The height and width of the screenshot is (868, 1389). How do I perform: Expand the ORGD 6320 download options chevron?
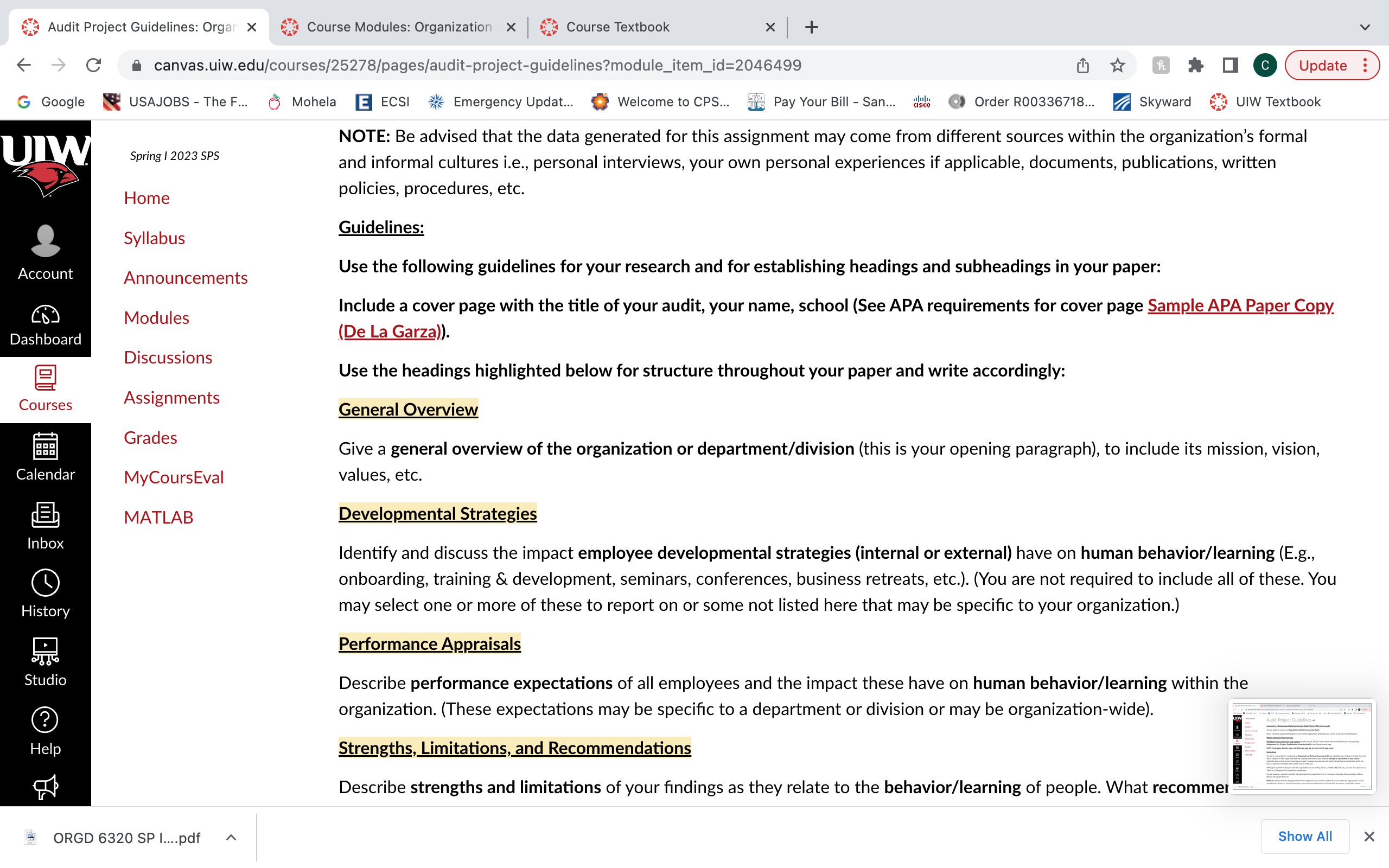[231, 838]
